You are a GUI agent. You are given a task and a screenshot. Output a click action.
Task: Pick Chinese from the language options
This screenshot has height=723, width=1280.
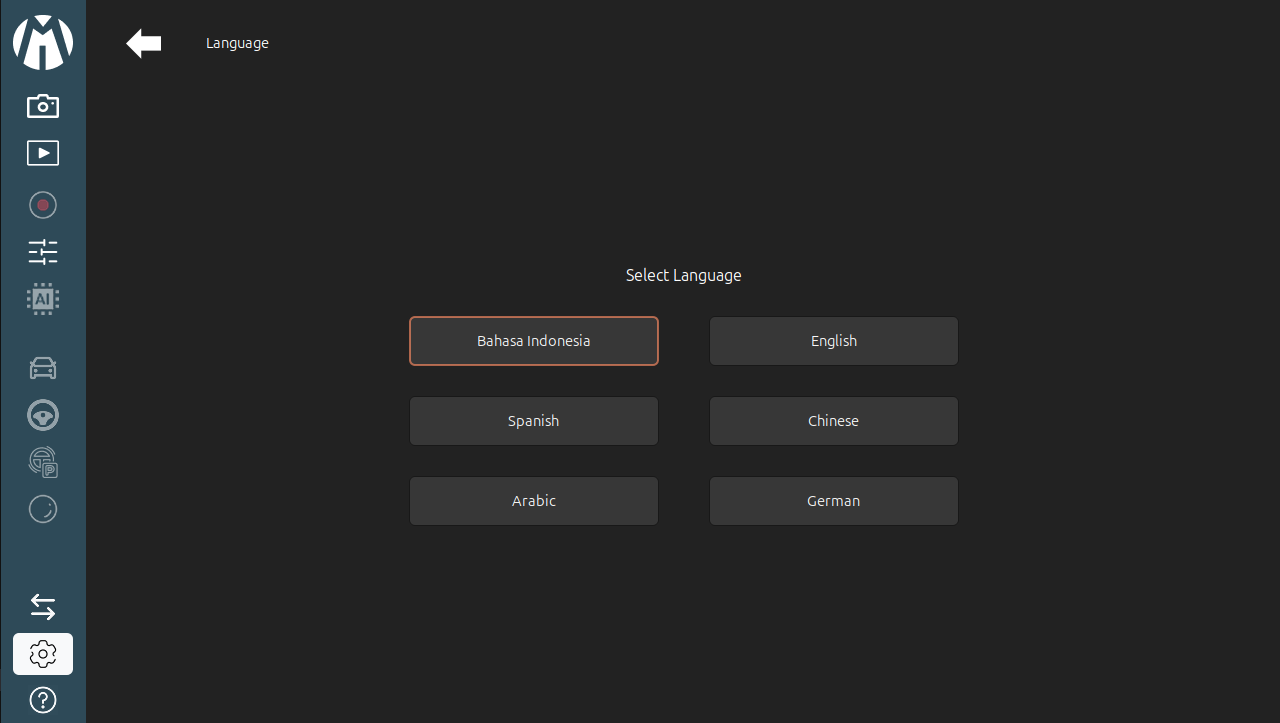tap(834, 421)
